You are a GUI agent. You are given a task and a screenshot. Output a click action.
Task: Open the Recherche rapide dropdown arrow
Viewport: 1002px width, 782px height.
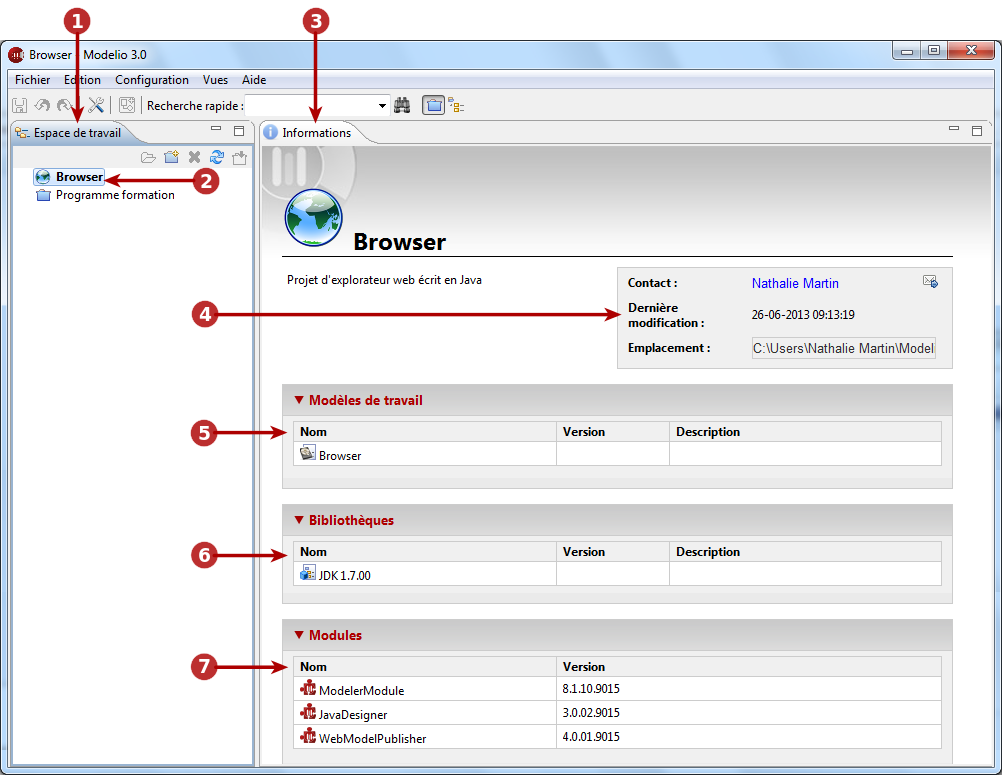tap(382, 106)
